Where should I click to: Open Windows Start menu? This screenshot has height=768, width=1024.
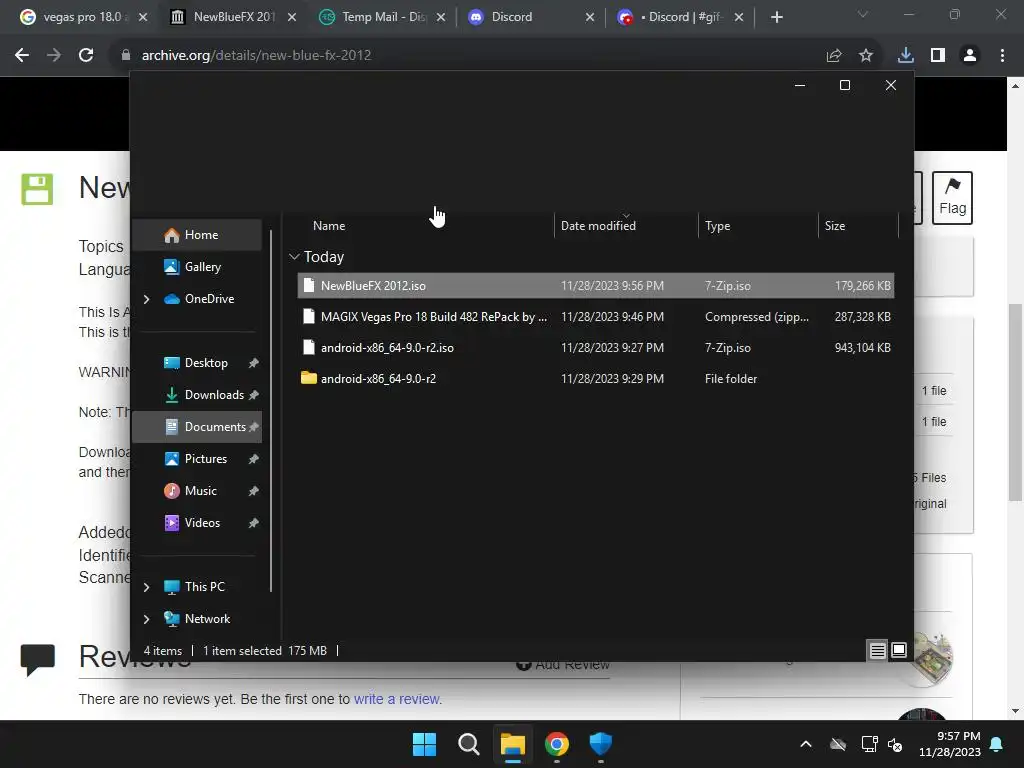coord(424,744)
